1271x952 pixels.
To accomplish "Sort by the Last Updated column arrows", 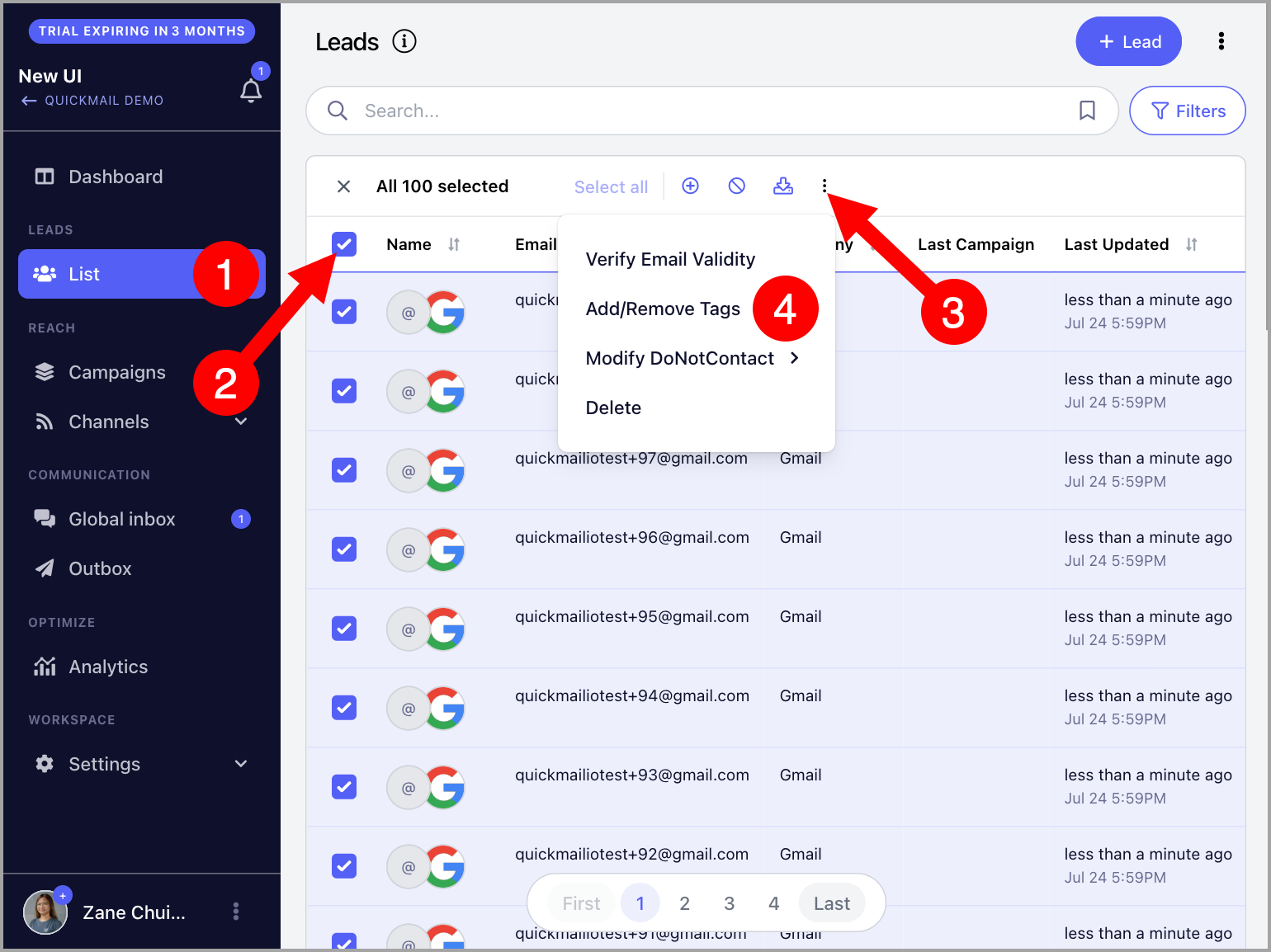I will 1192,244.
